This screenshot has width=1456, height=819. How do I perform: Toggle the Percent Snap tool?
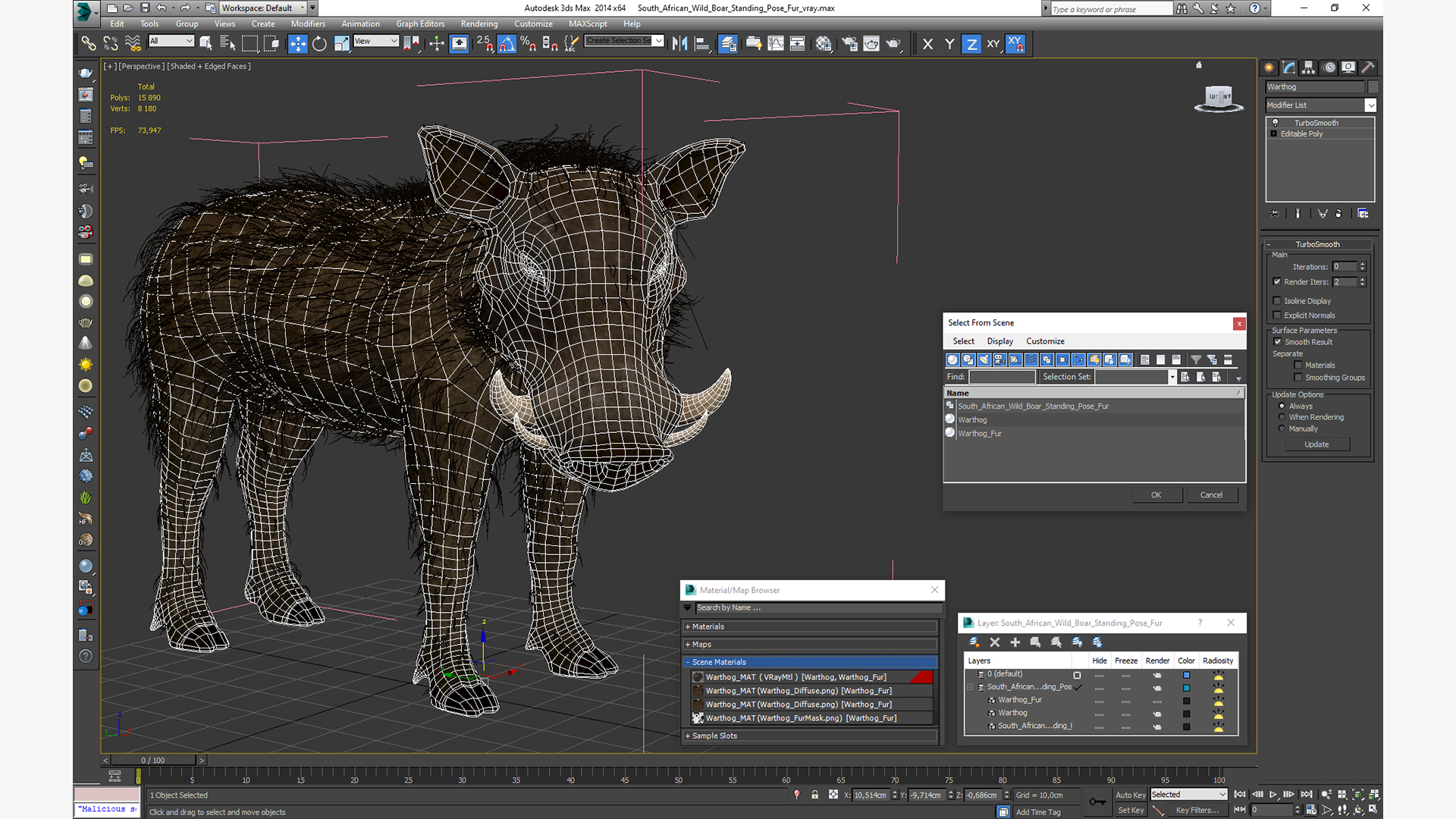point(529,43)
